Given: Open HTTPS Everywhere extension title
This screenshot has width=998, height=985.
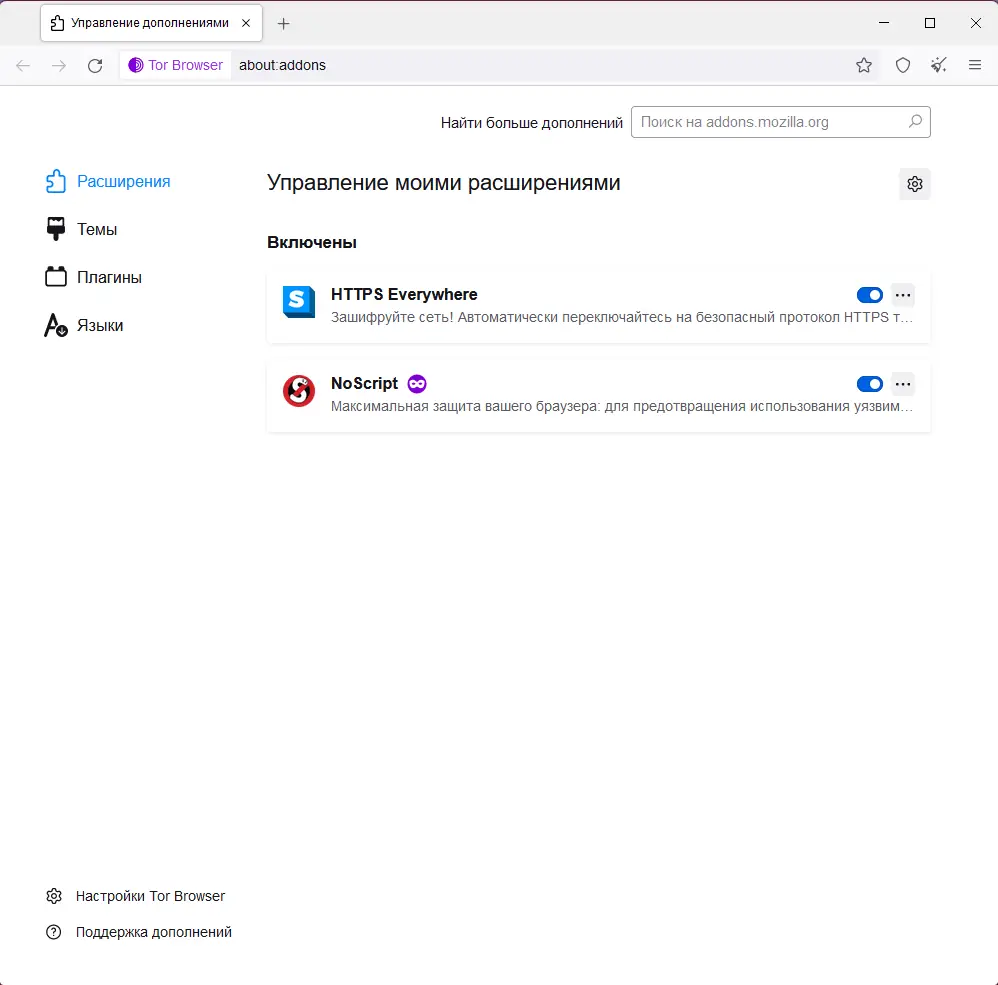Looking at the screenshot, I should coord(404,295).
